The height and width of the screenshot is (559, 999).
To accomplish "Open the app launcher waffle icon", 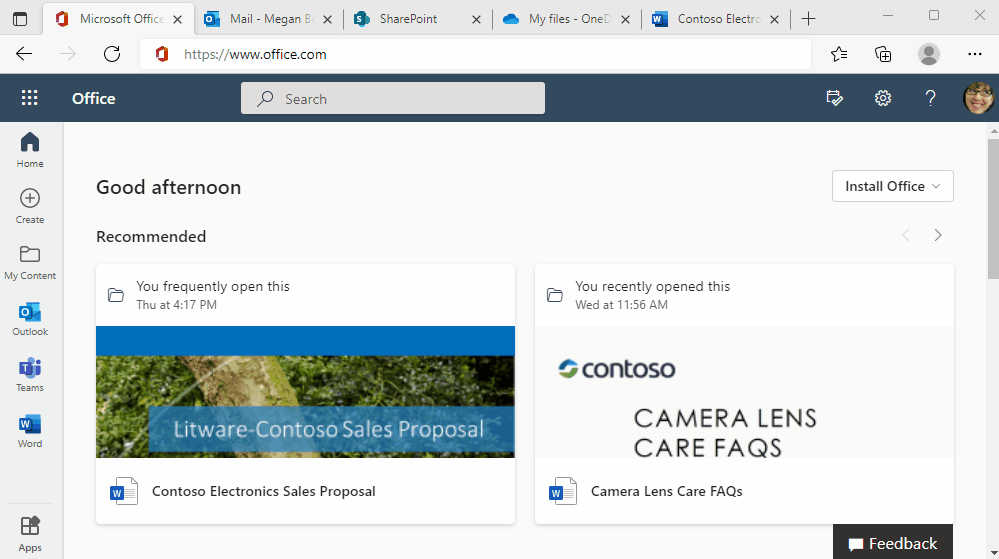I will pos(29,98).
